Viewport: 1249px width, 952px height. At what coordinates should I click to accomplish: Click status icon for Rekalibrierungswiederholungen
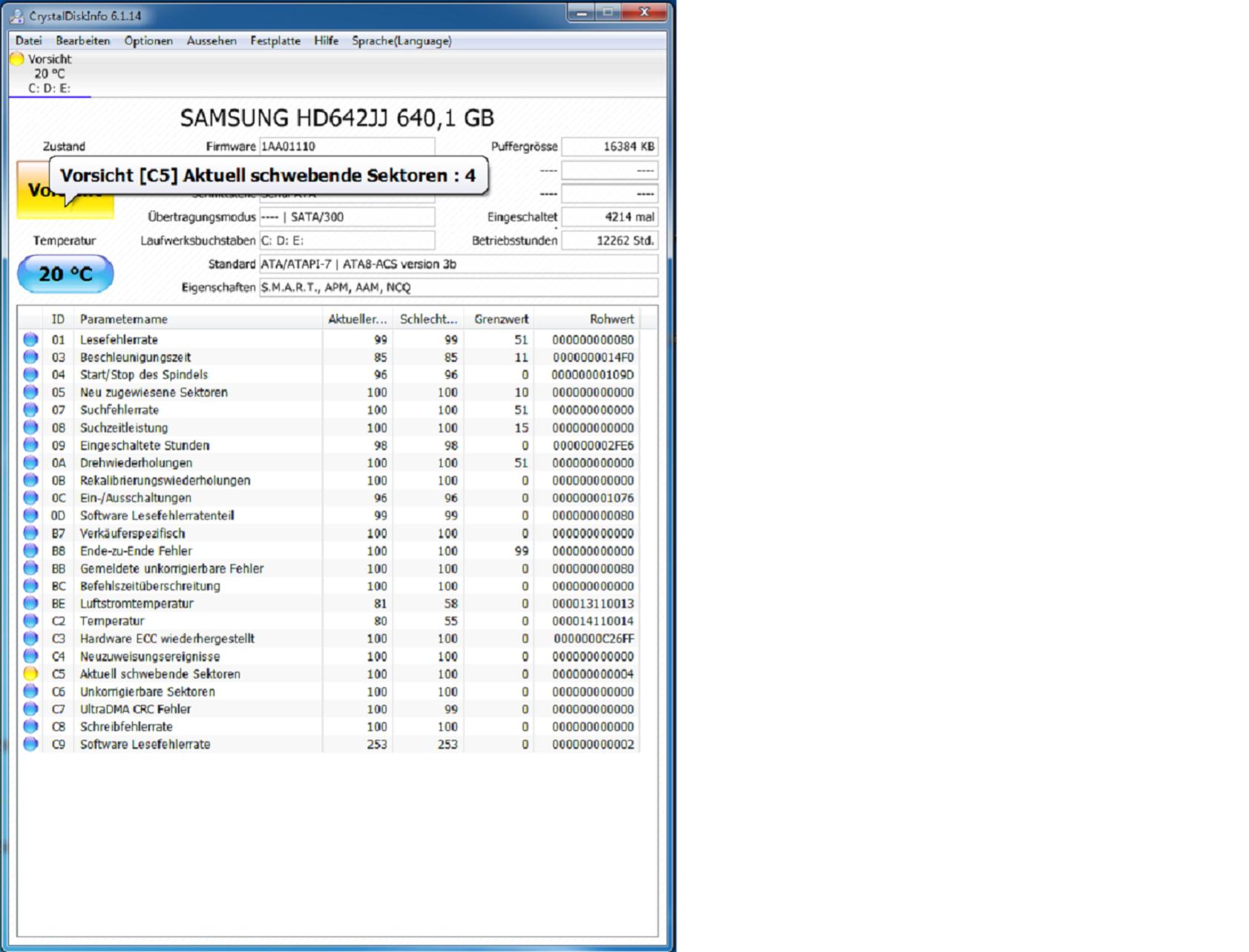tap(30, 480)
